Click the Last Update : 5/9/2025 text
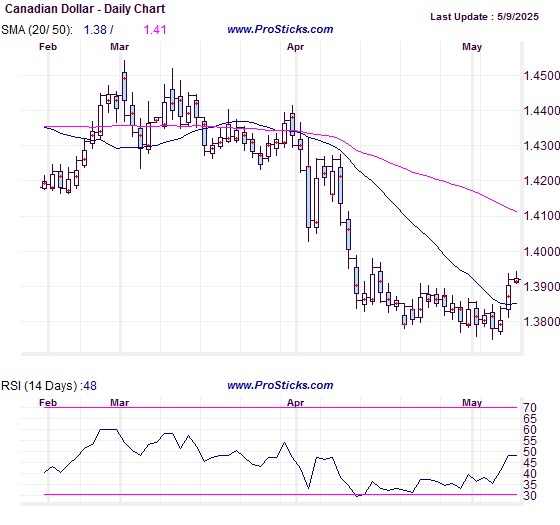This screenshot has width=560, height=525. click(484, 17)
